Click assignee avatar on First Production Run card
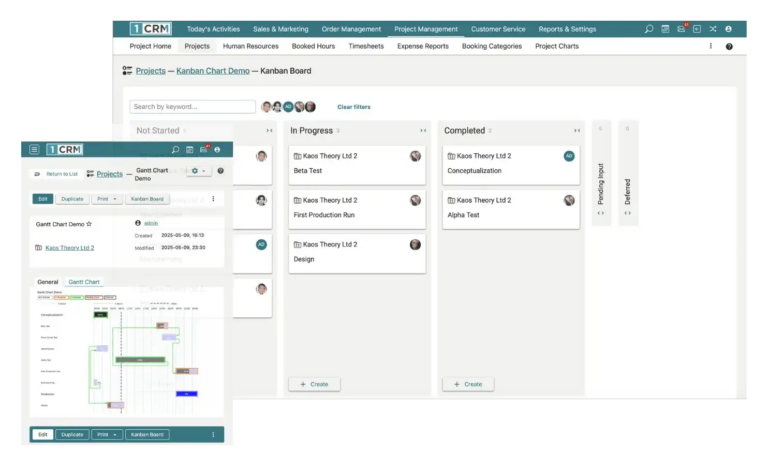 pyautogui.click(x=415, y=200)
